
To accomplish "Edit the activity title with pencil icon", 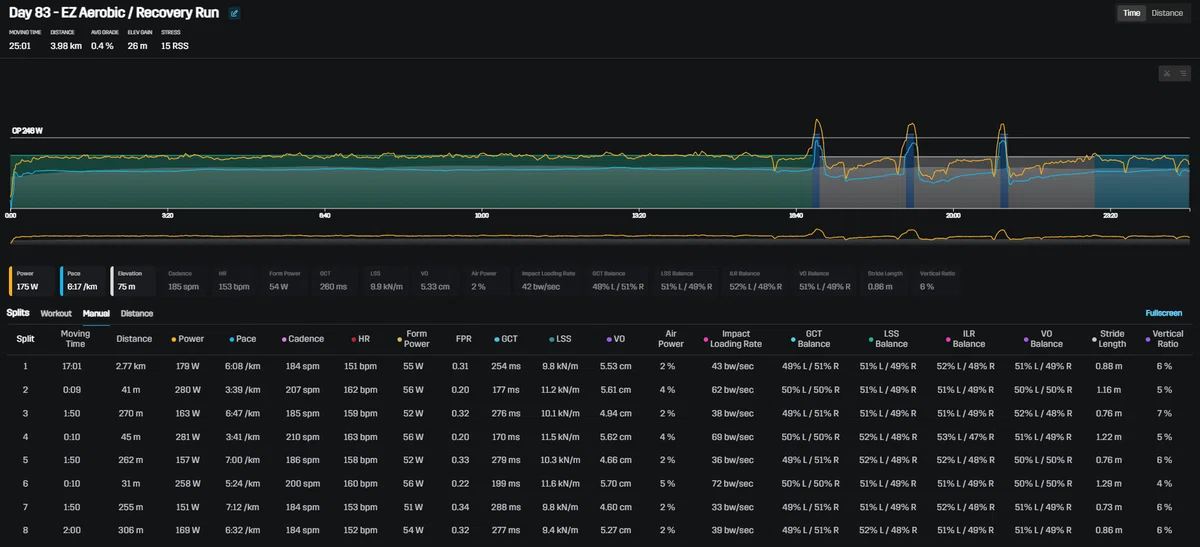I will [235, 14].
